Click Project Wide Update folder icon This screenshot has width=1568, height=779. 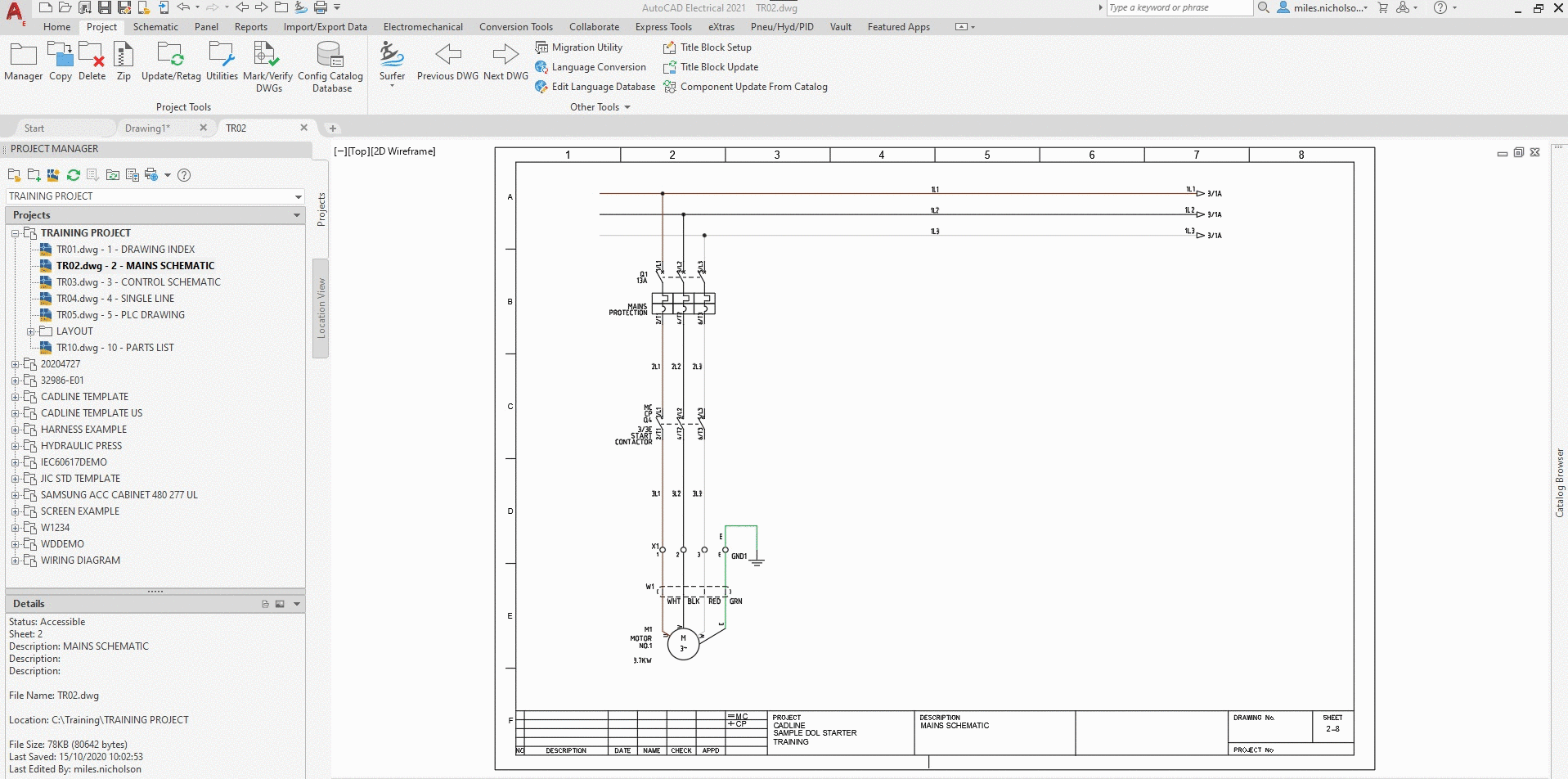(113, 175)
